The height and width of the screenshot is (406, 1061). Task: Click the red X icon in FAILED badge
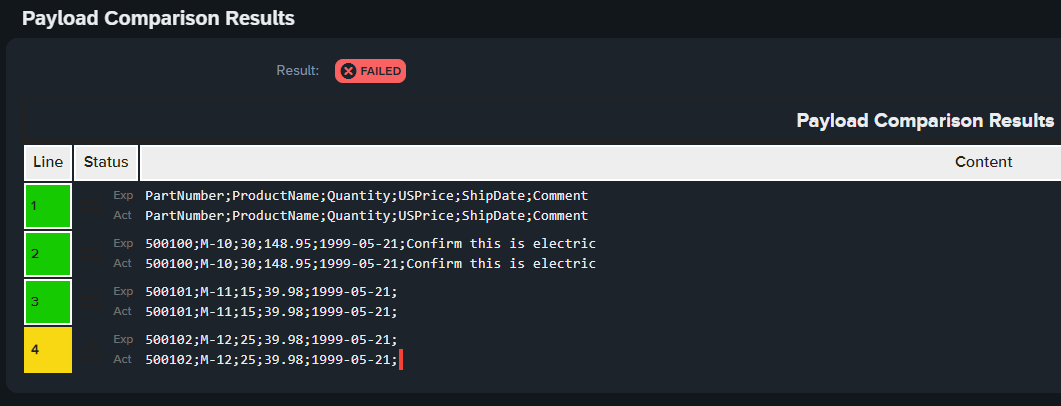pos(348,71)
